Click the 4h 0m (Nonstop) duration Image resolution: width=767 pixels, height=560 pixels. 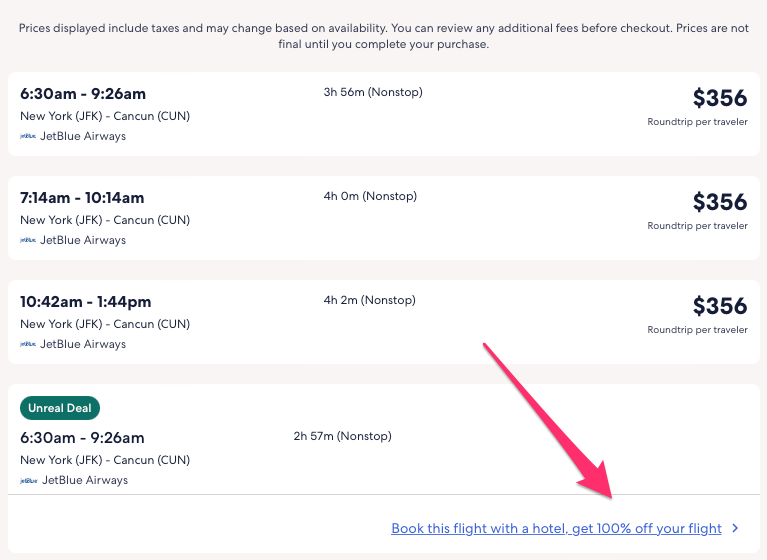[x=369, y=197]
